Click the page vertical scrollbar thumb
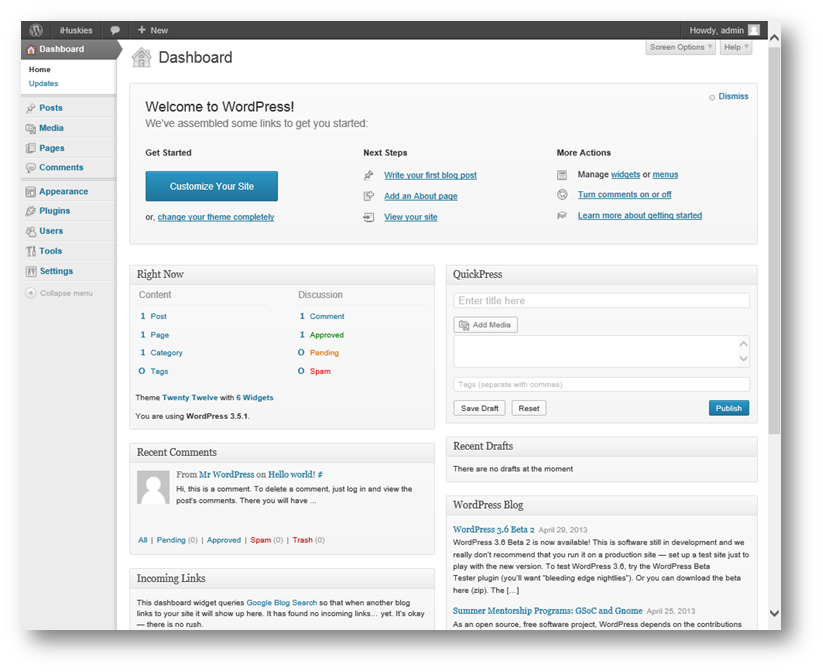823x672 pixels. pos(774,240)
